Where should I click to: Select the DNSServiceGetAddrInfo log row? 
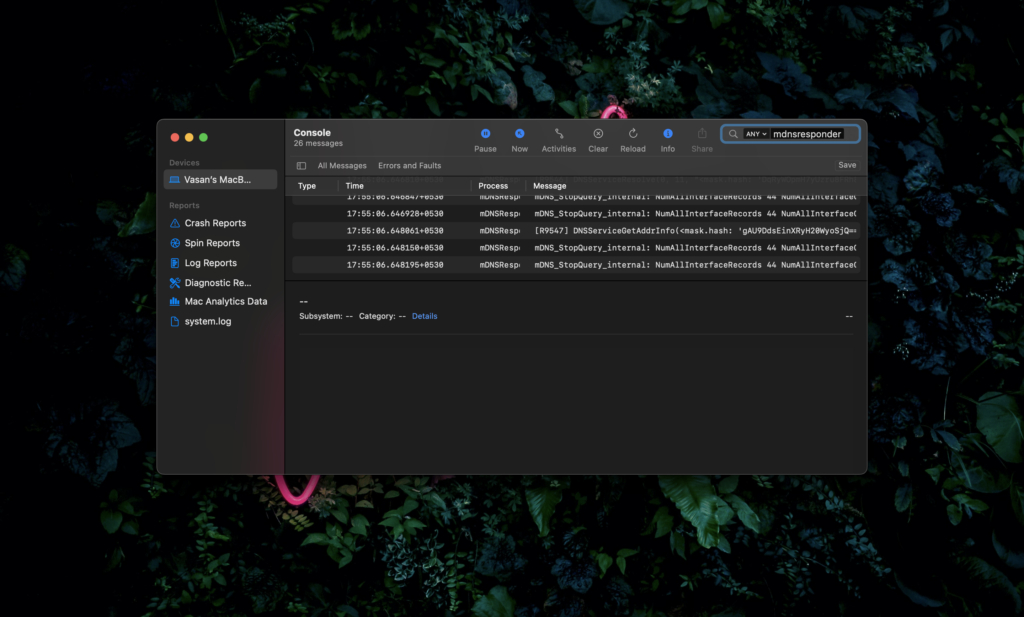click(576, 230)
